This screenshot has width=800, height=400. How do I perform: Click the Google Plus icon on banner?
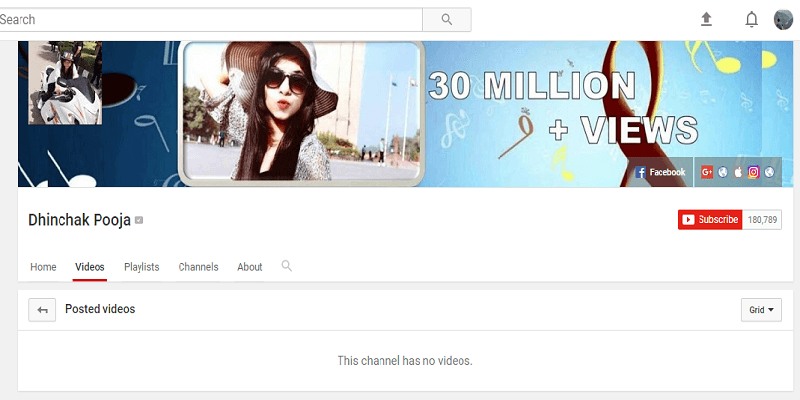pyautogui.click(x=707, y=172)
